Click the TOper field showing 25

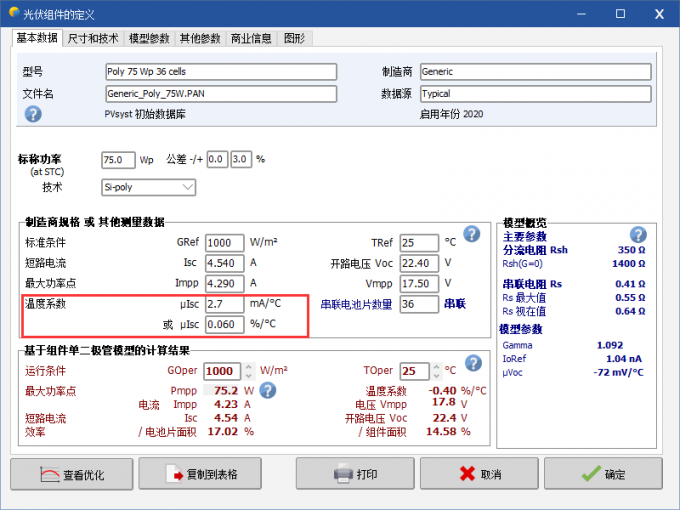click(414, 371)
